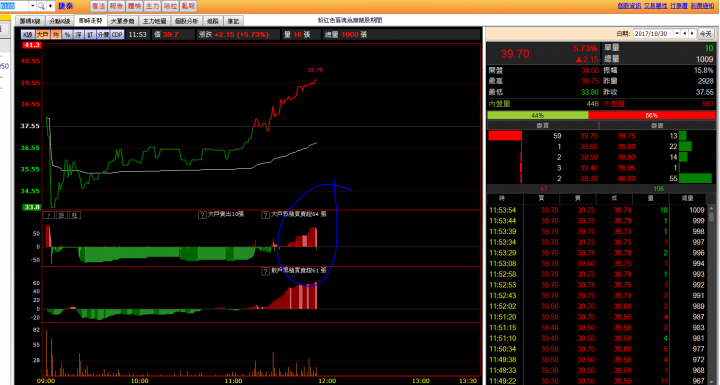The image size is (720, 385).
Task: Switch to the 大量券商 tab
Action: pyautogui.click(x=123, y=21)
